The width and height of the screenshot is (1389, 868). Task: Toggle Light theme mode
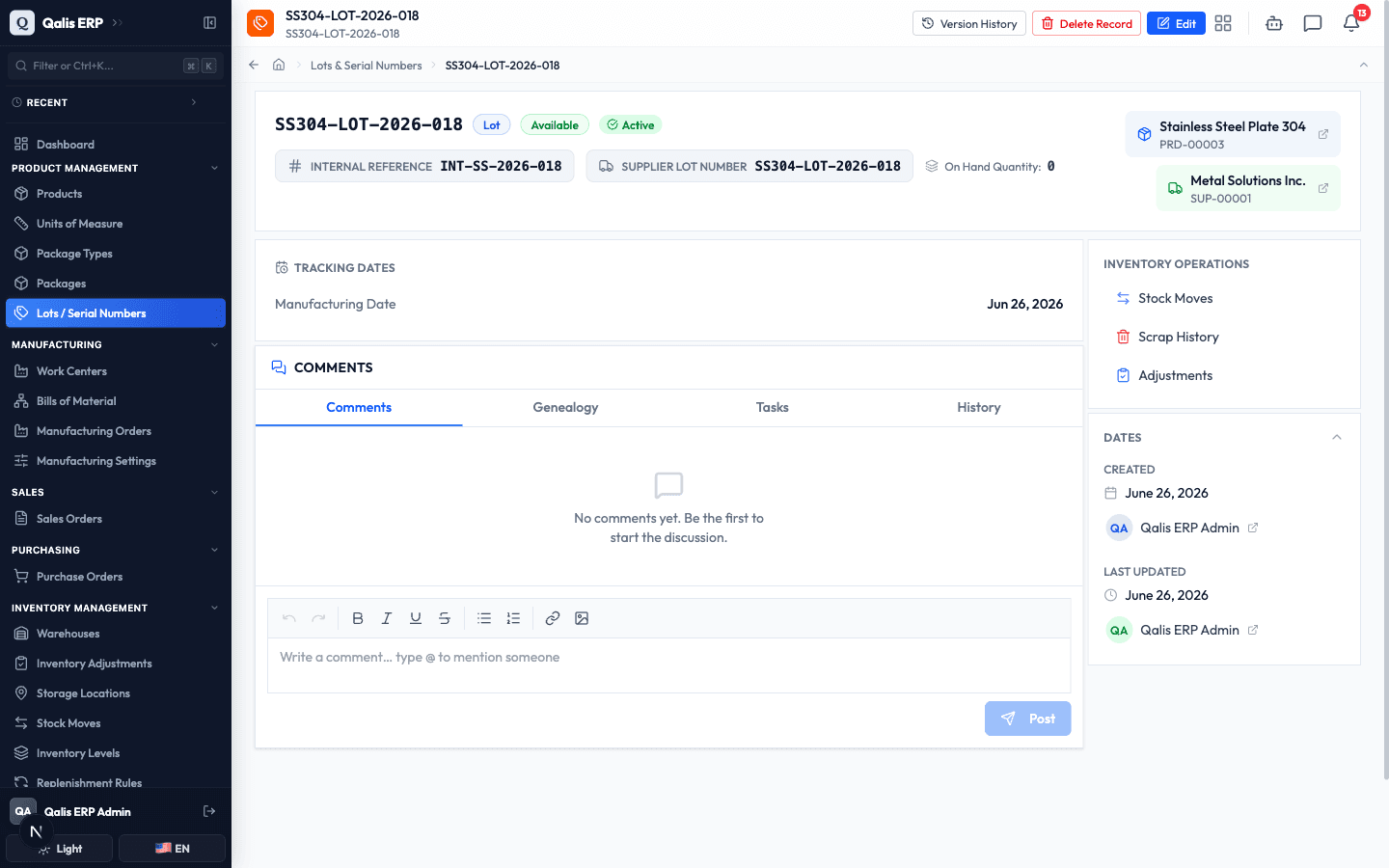[x=62, y=849]
